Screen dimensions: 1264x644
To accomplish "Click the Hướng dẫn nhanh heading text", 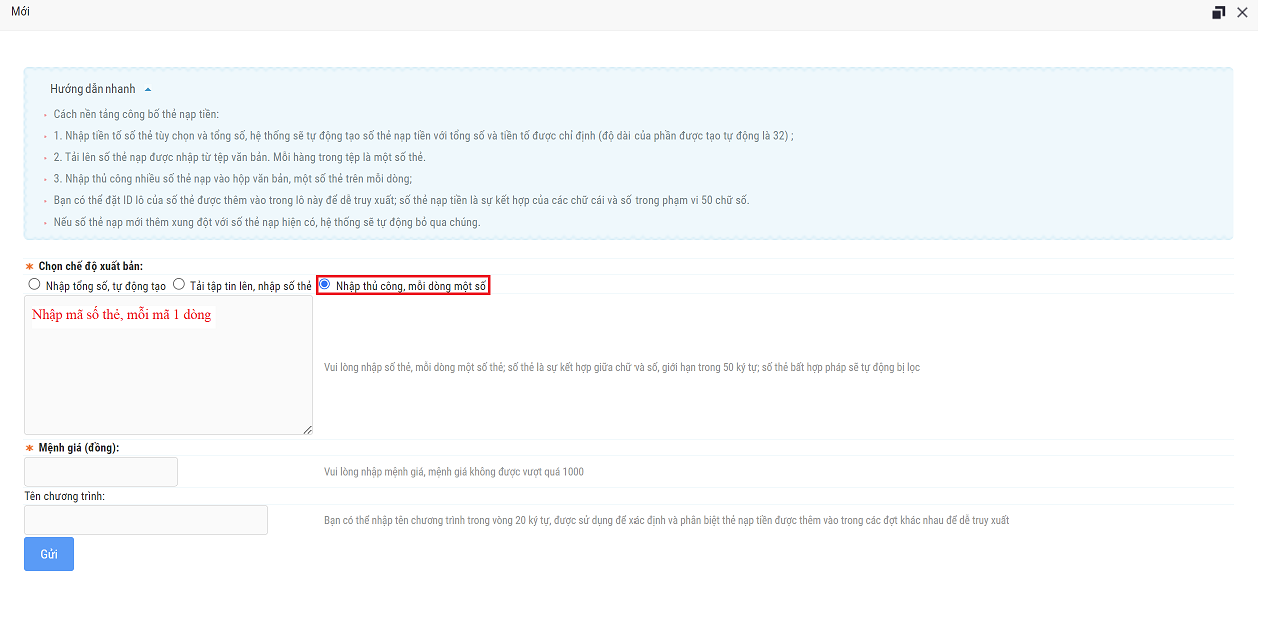I will [92, 89].
